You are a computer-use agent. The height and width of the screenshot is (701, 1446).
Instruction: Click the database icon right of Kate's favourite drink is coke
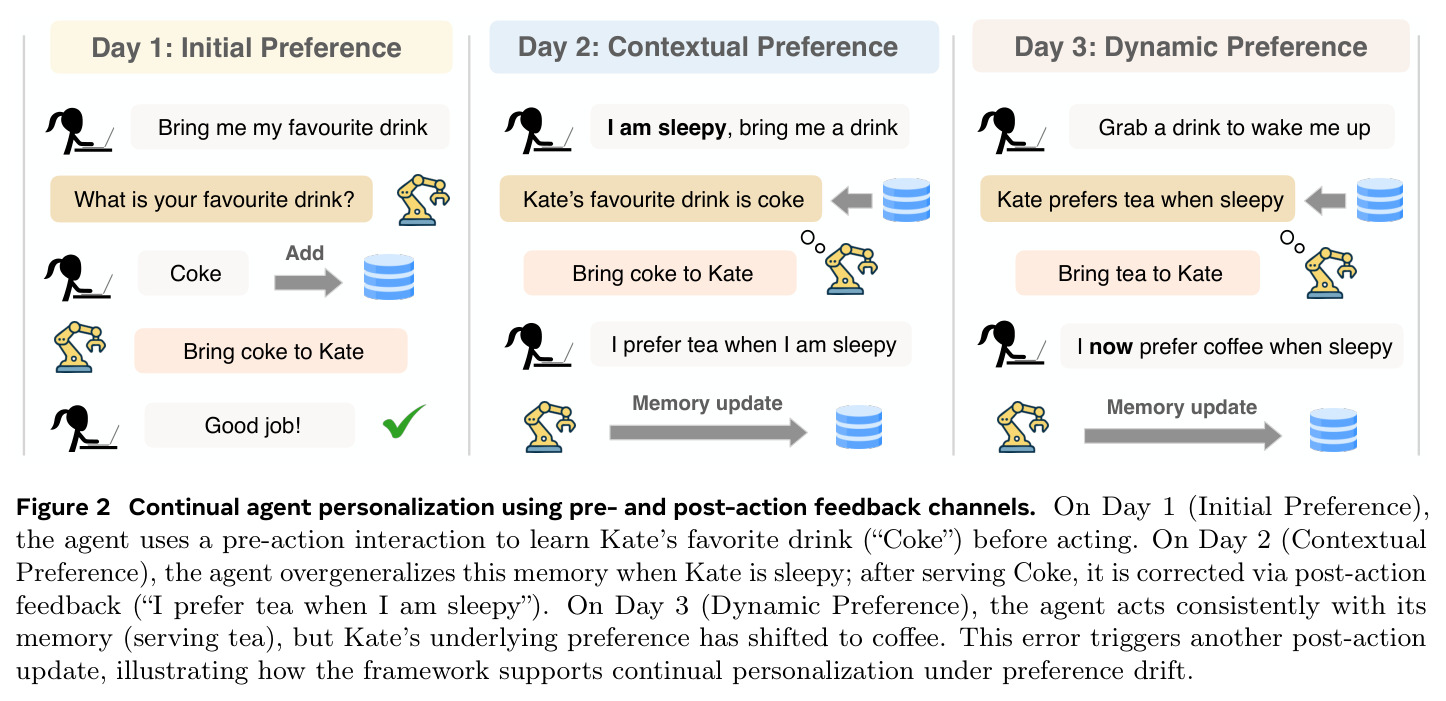(906, 201)
